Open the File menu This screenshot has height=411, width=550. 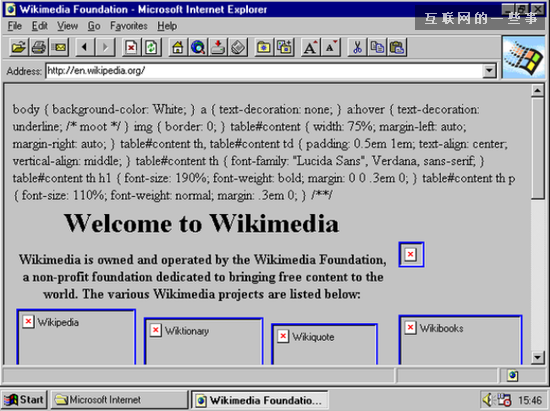[15, 26]
